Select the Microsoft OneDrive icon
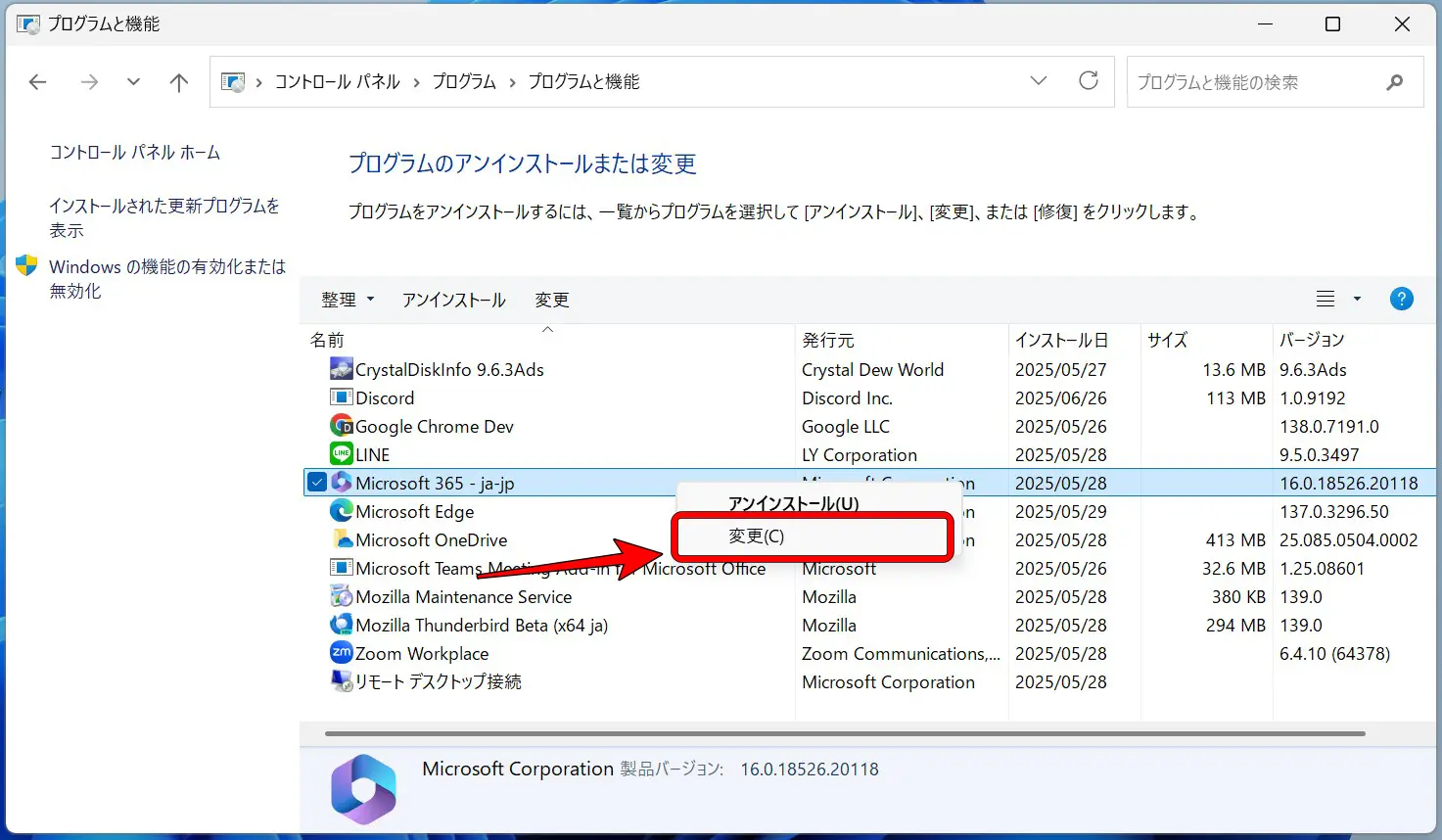This screenshot has height=840, width=1442. coord(342,539)
